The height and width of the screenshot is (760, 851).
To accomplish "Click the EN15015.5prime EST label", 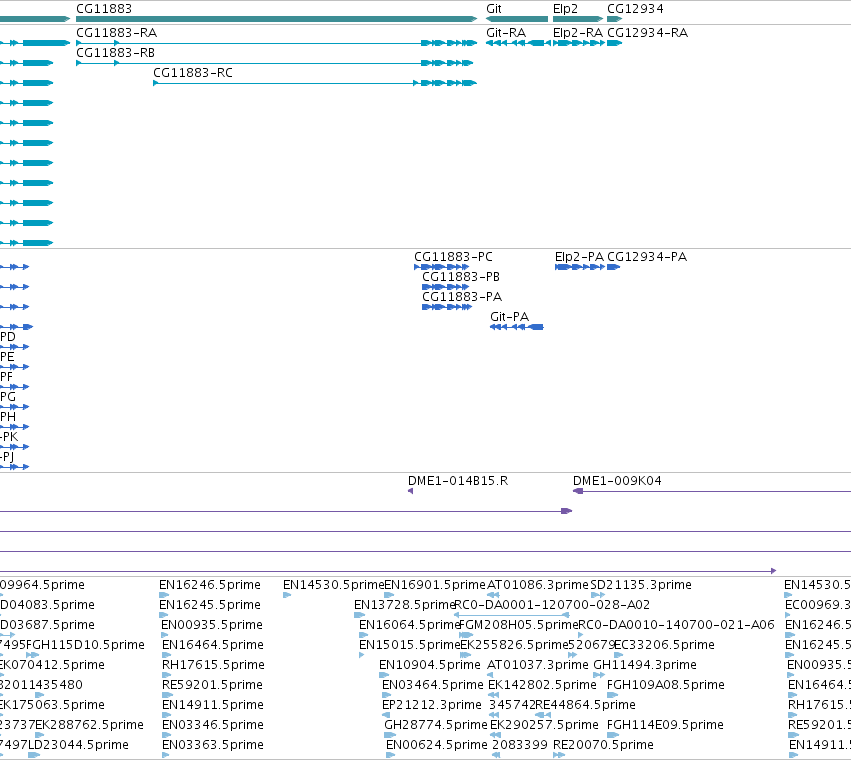I will point(409,645).
